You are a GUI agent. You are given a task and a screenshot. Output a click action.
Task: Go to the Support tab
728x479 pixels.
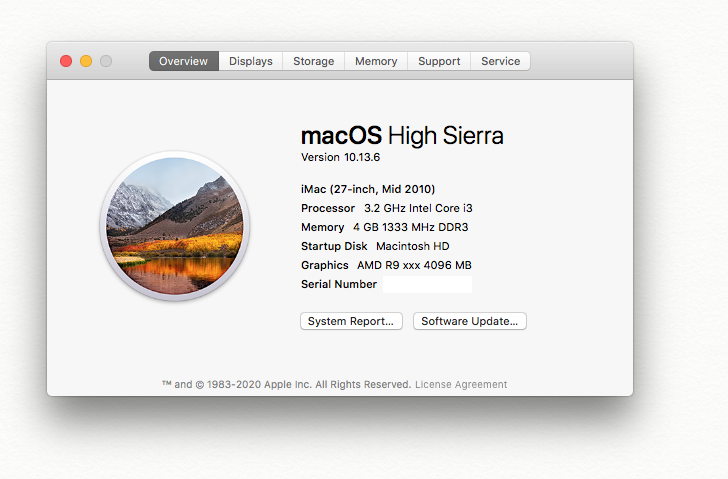[x=439, y=61]
